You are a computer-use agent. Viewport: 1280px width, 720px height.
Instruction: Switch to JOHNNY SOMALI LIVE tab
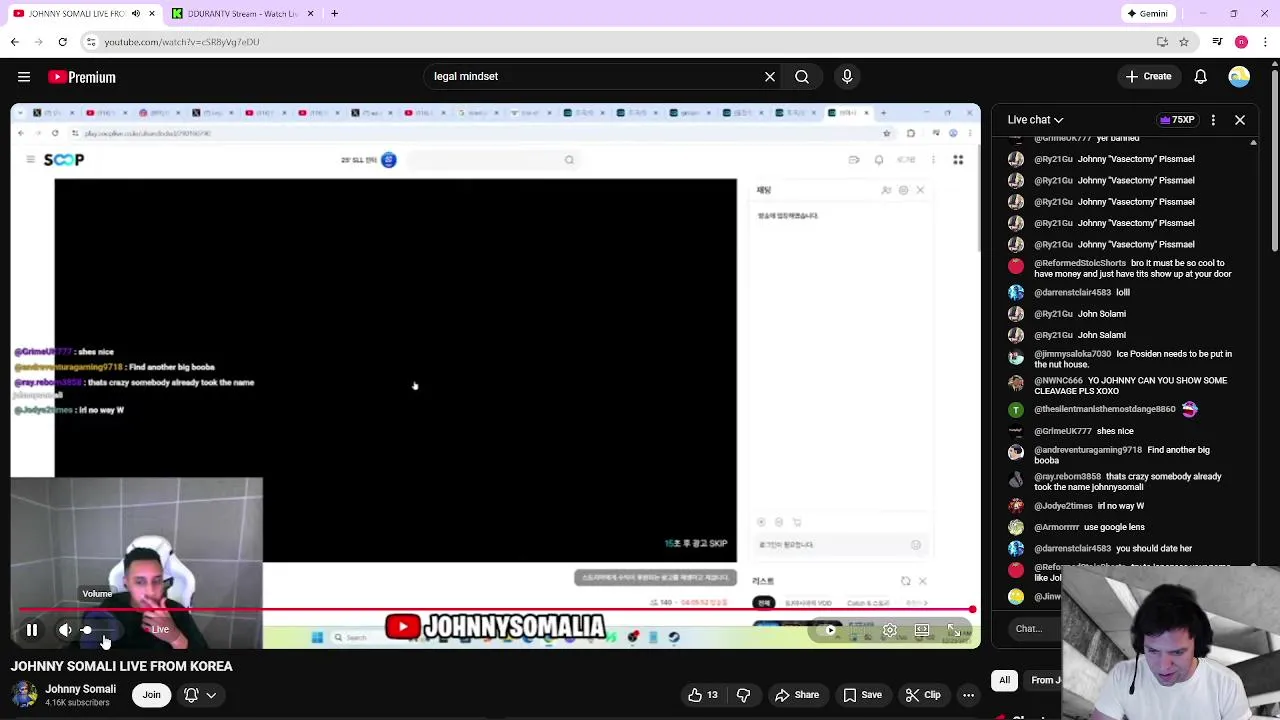pos(82,13)
